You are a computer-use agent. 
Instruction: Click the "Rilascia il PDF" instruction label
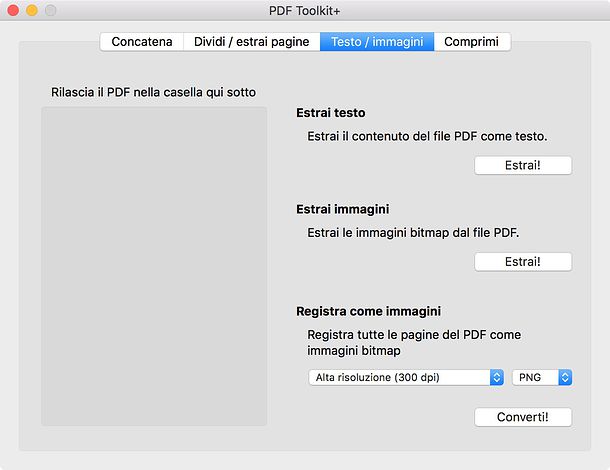coord(153,92)
